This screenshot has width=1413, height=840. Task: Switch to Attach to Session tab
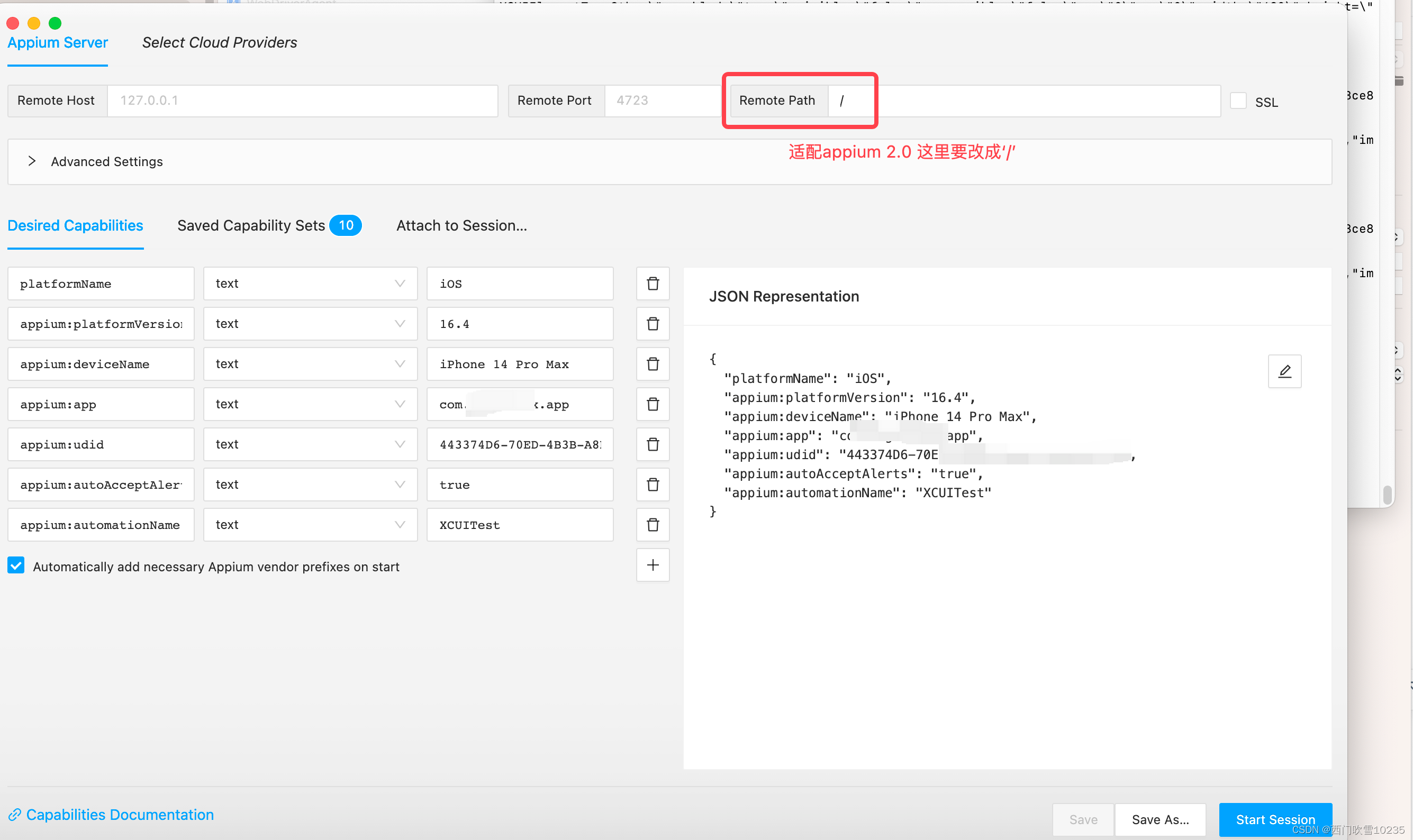pos(461,225)
